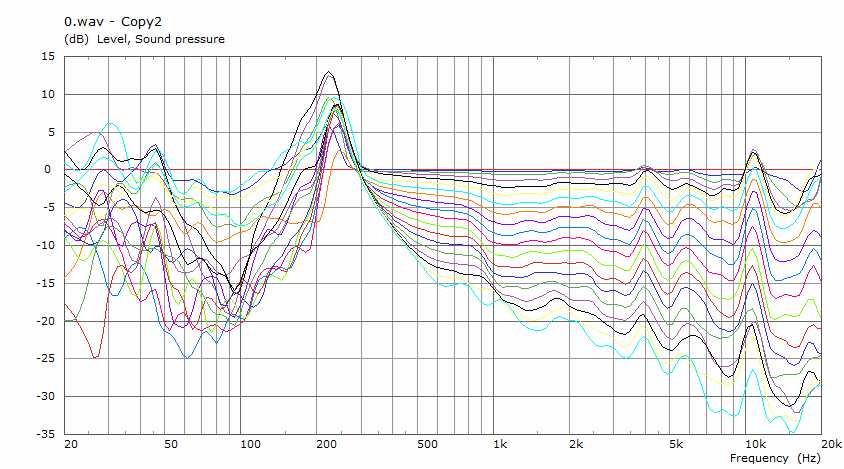Click the red curve's dip near 25 Hz

point(95,357)
